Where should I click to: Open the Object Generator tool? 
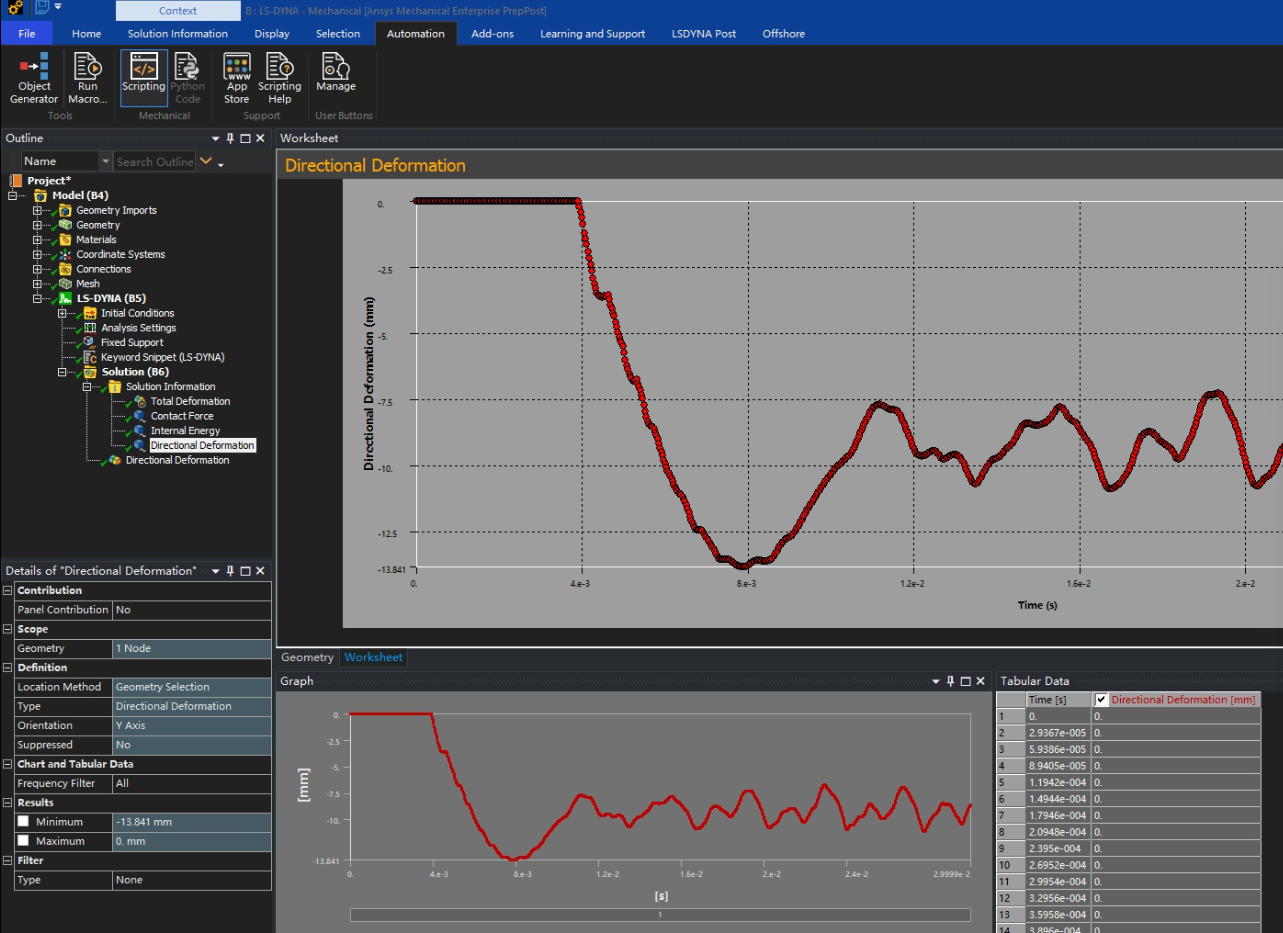[34, 78]
